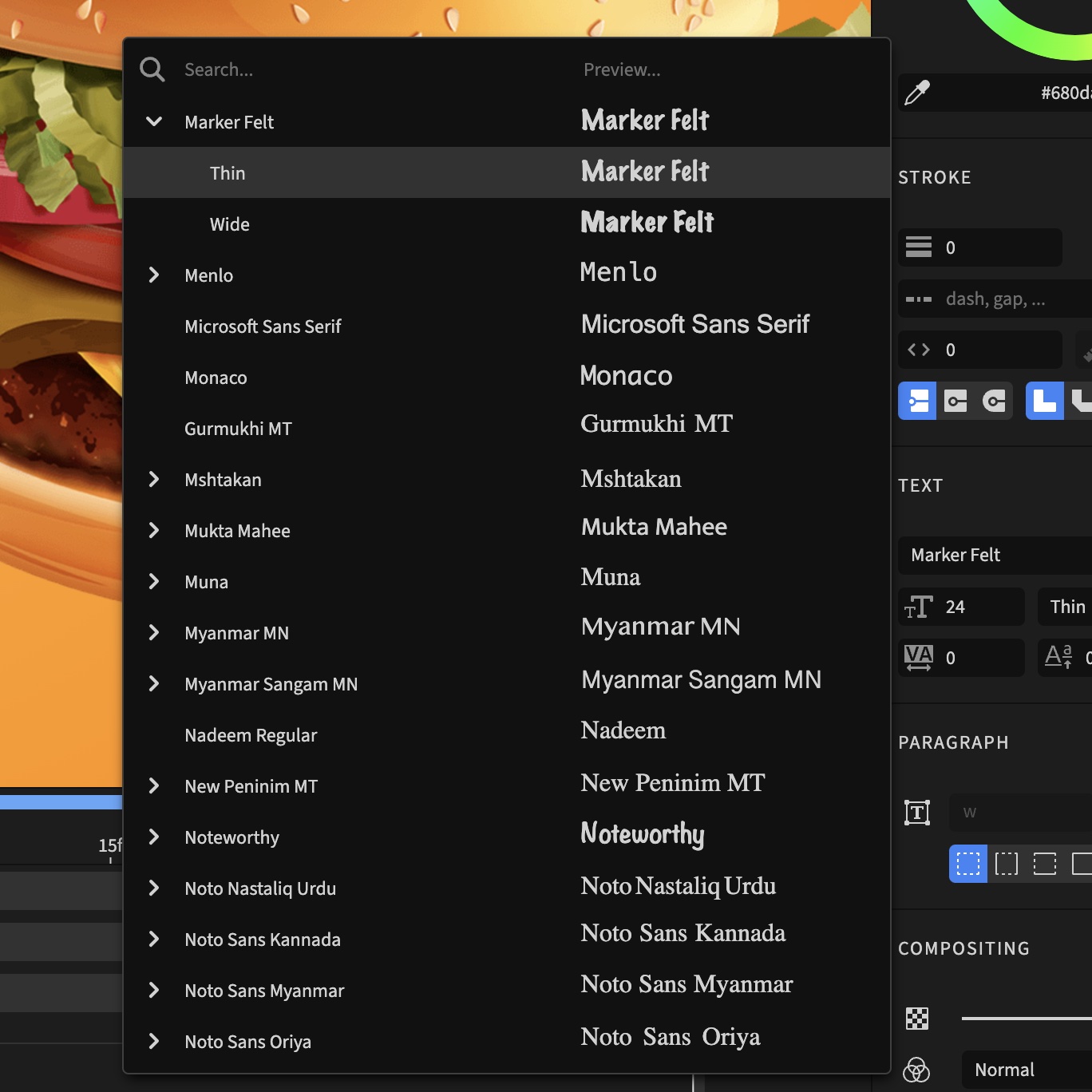Expand the Noto Sans Kannada family
The width and height of the screenshot is (1092, 1092).
click(x=154, y=940)
